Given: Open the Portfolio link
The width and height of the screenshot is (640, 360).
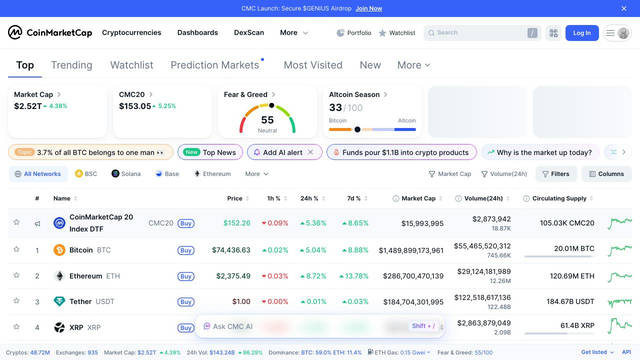Looking at the screenshot, I should (x=353, y=33).
